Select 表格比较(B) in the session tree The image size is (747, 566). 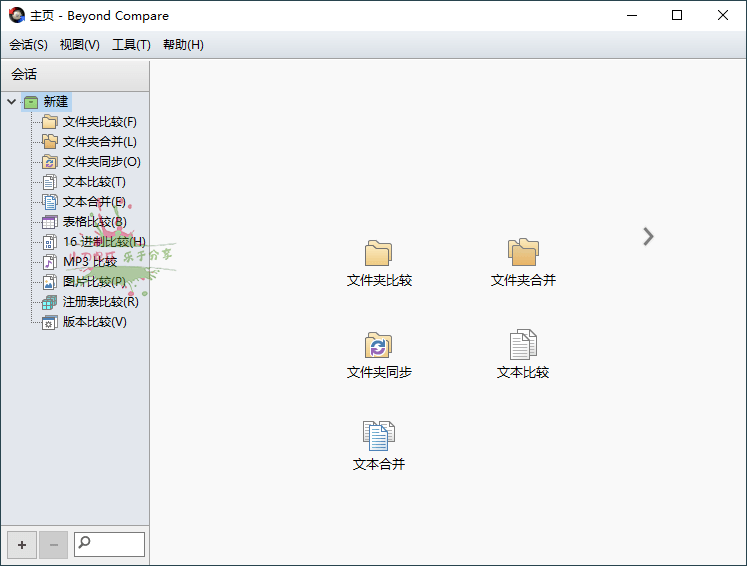(94, 222)
